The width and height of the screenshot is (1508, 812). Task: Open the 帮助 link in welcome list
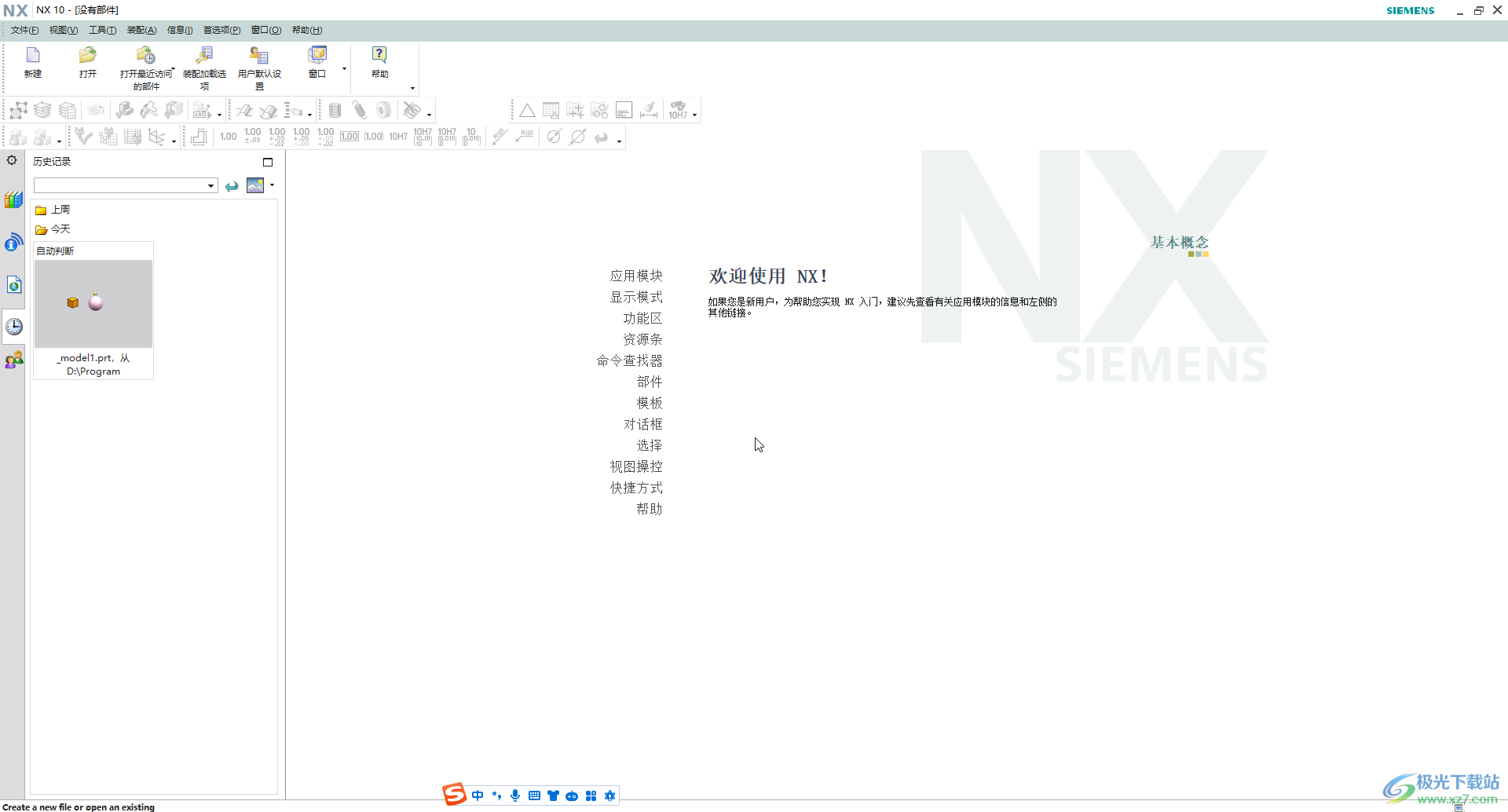(650, 509)
